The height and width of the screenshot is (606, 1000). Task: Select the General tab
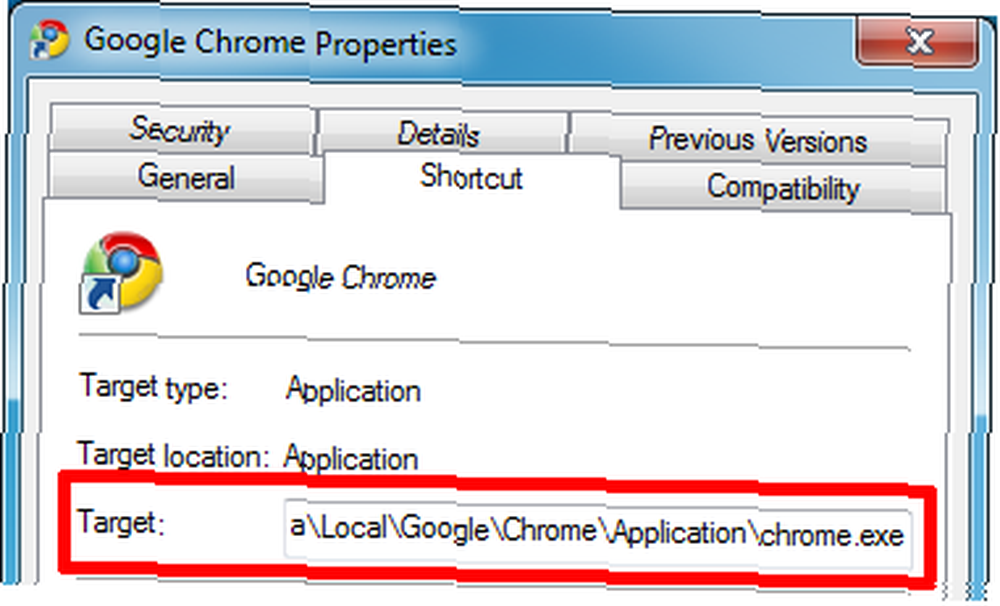point(186,177)
